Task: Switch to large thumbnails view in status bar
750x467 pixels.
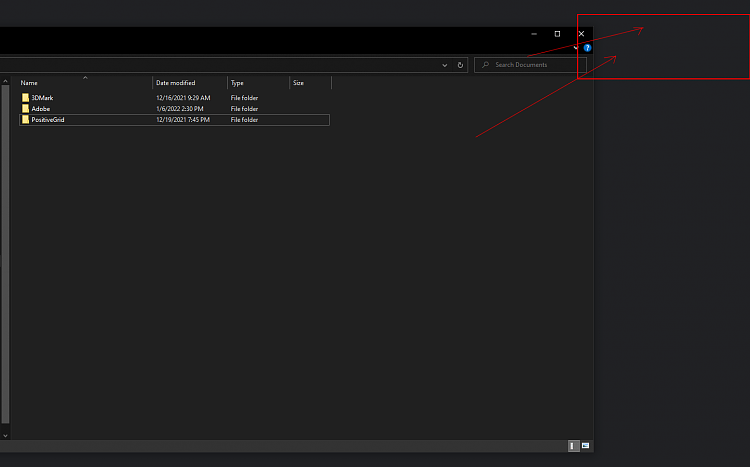Action: [x=585, y=445]
